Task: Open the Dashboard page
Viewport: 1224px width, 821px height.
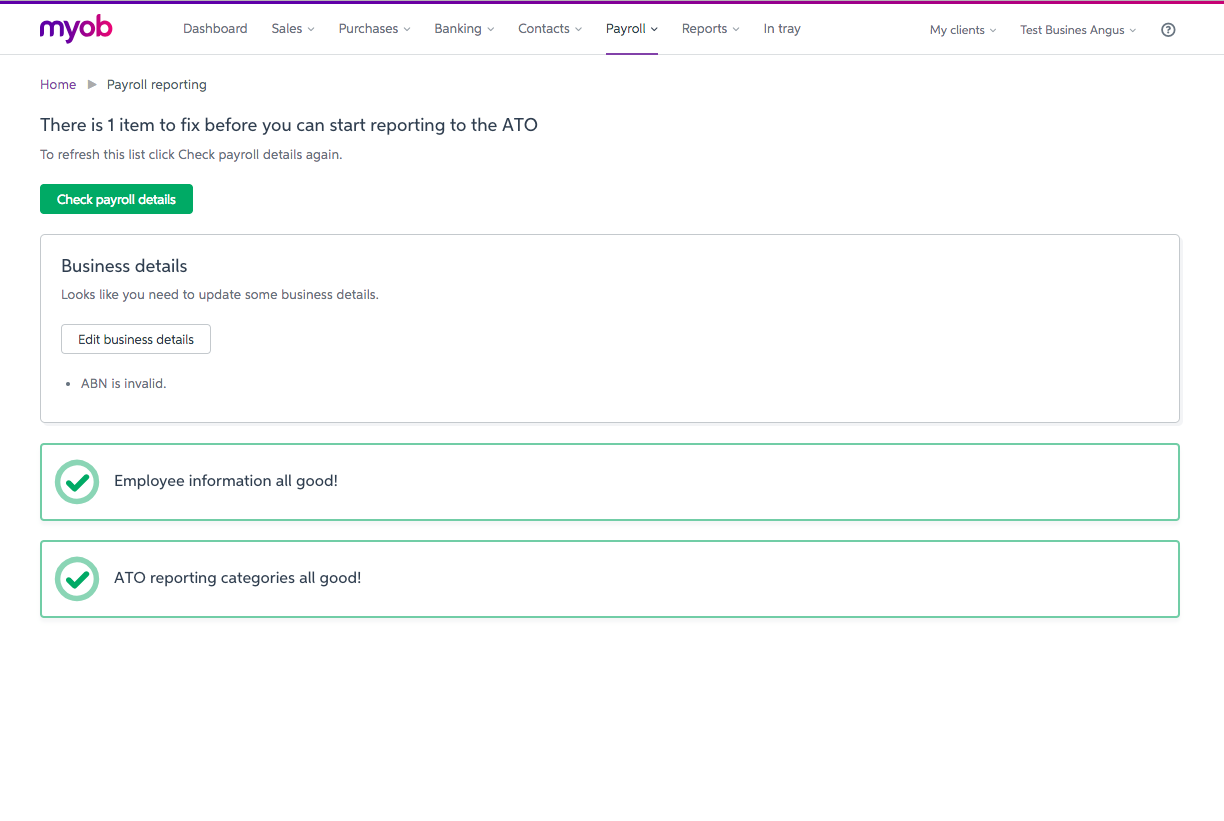Action: coord(215,29)
